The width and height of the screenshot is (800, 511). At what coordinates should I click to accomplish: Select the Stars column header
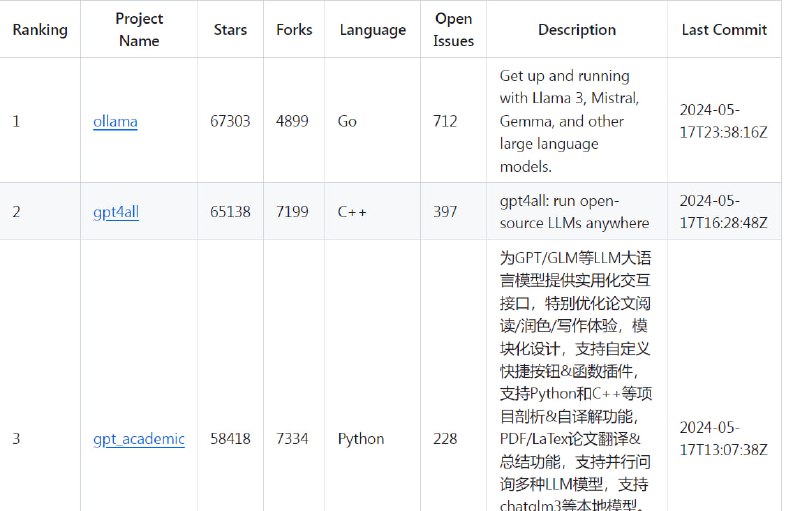tap(230, 30)
